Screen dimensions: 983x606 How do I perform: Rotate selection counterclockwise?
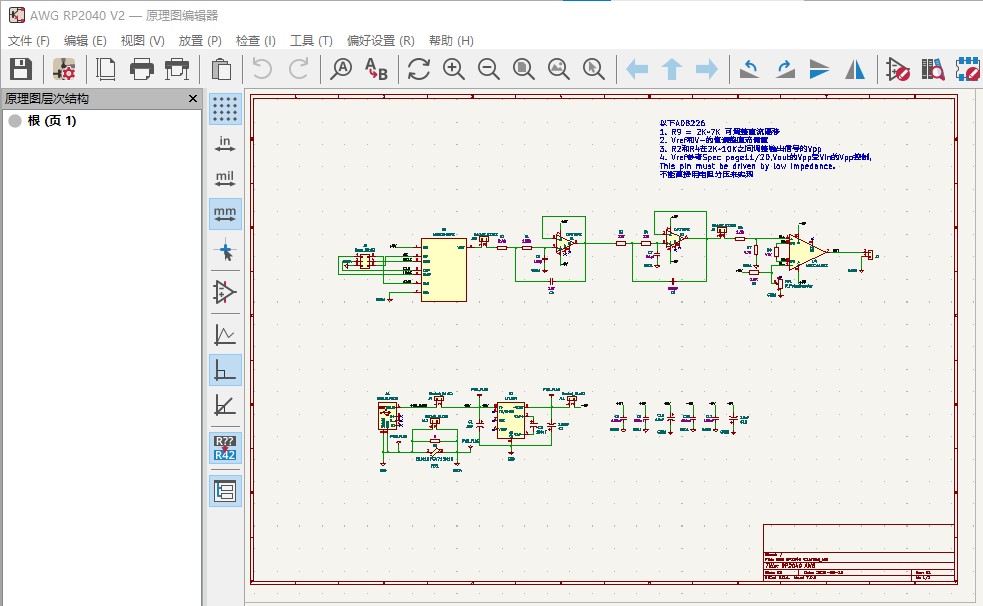coord(749,69)
